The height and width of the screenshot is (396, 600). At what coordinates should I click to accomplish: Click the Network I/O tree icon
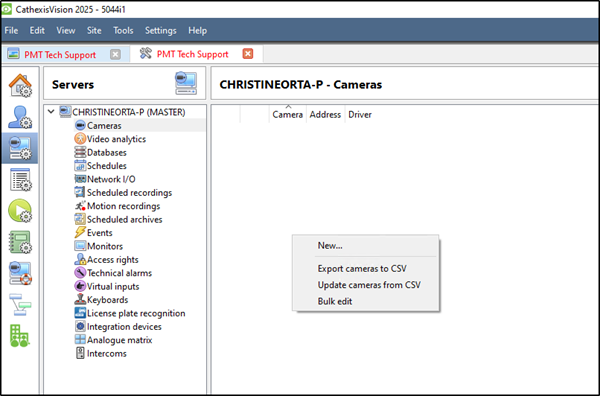point(80,179)
